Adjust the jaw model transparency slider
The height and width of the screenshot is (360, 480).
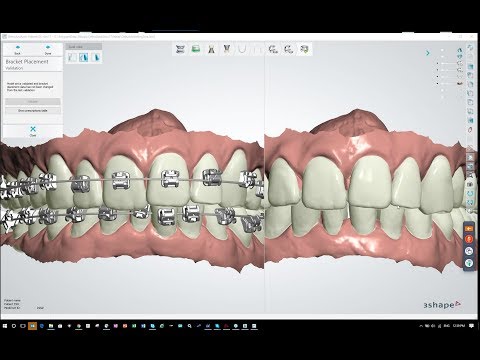(448, 83)
